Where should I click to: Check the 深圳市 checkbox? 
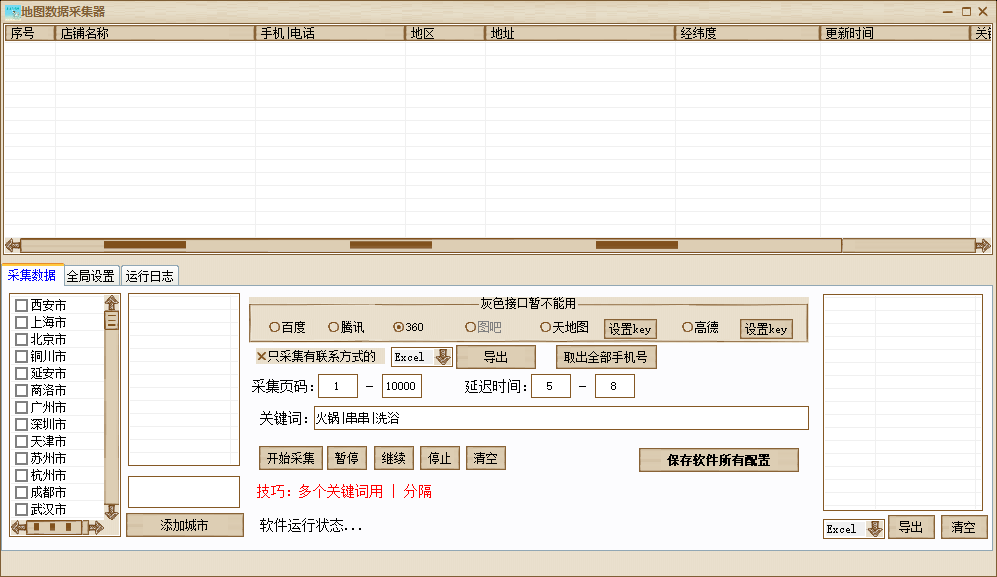coord(21,424)
